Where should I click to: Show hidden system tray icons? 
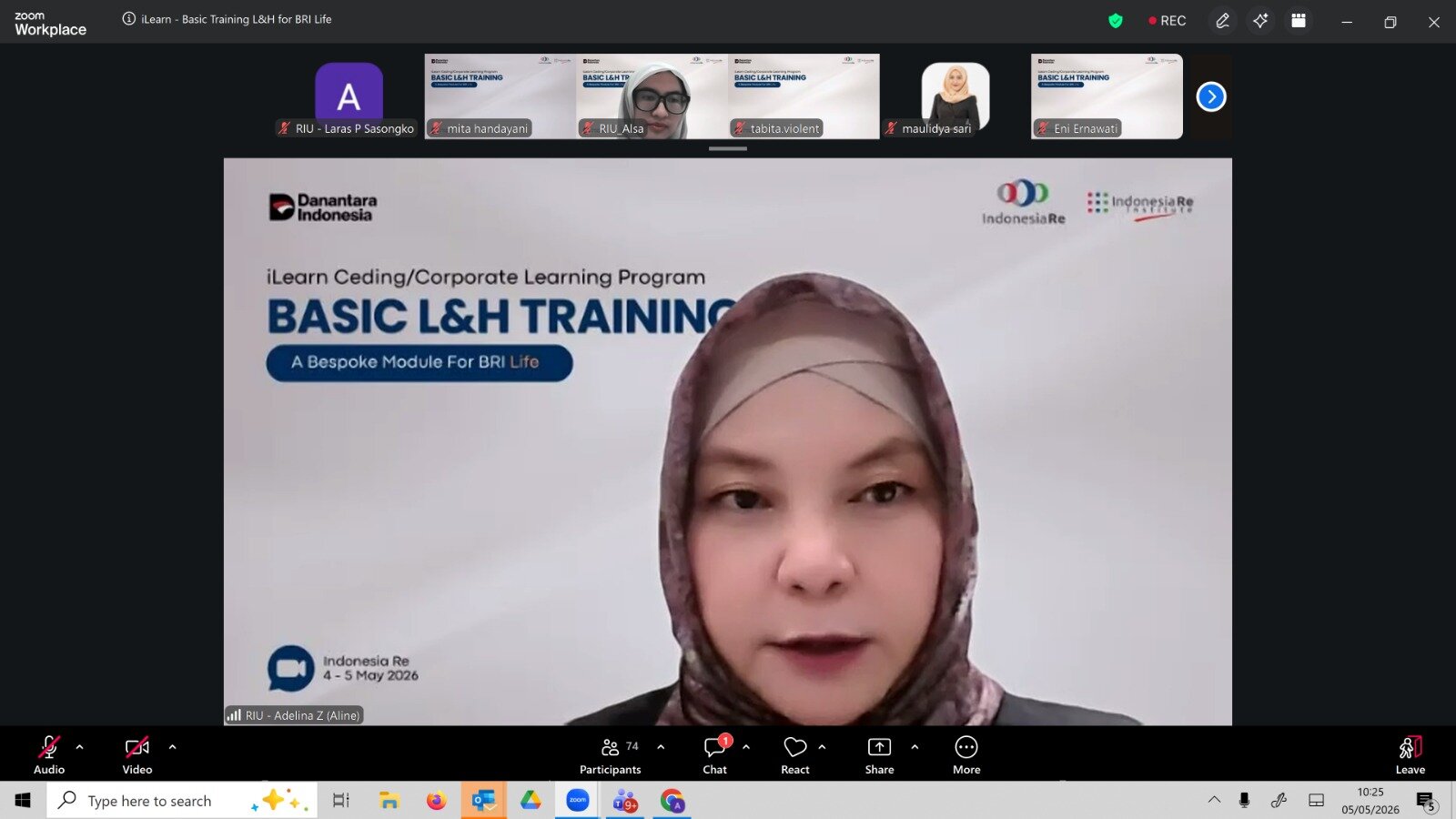pos(1214,800)
